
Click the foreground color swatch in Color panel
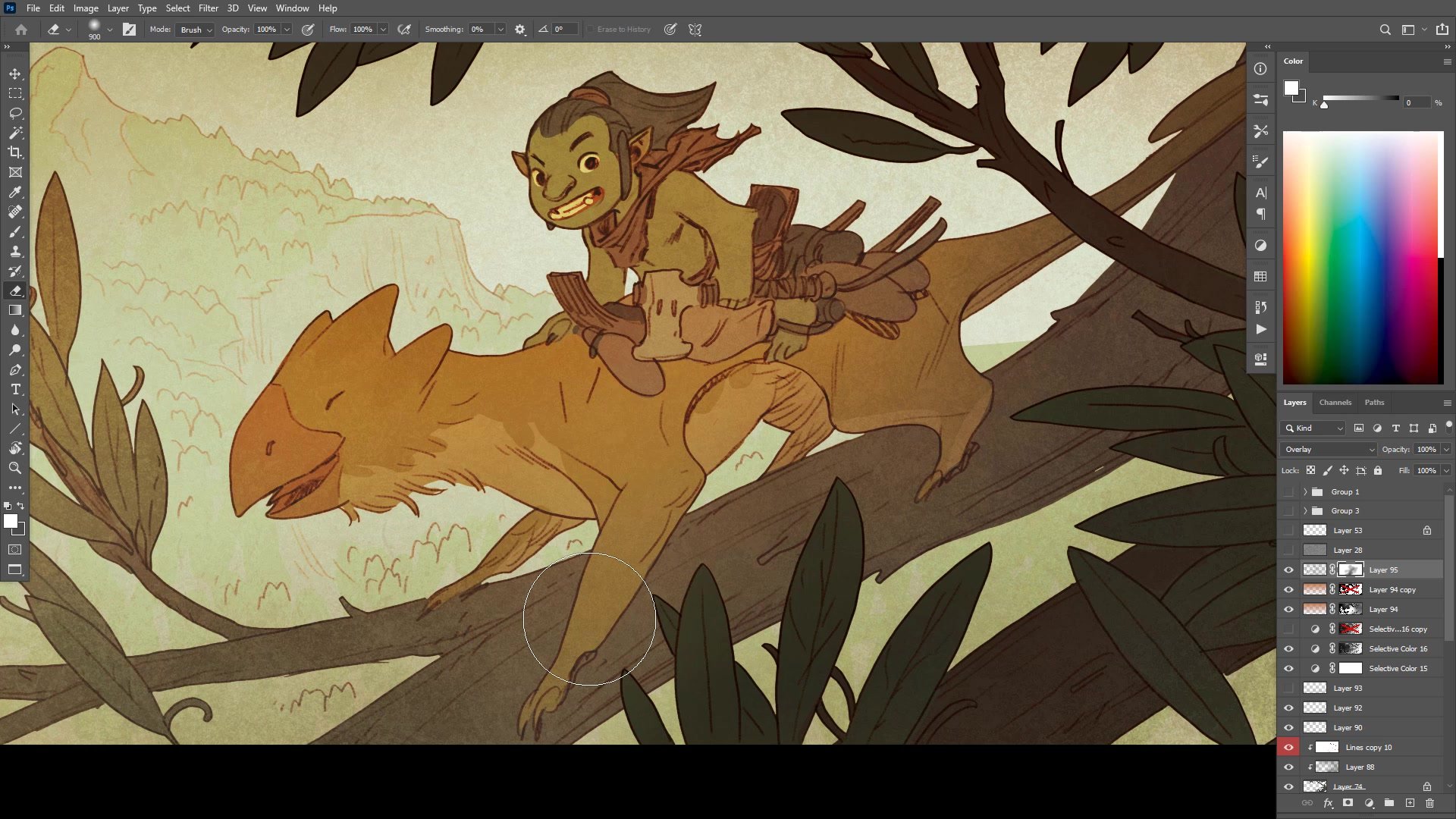point(1291,88)
